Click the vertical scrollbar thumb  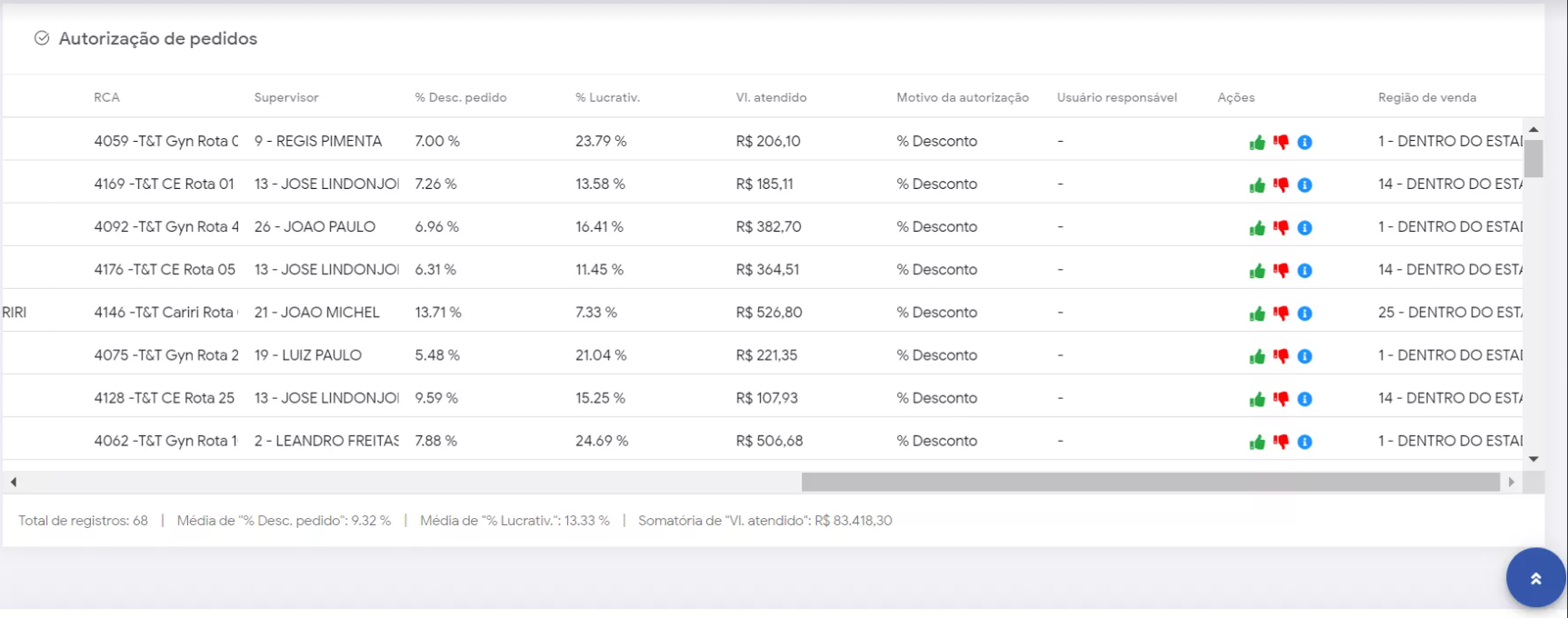click(1533, 159)
